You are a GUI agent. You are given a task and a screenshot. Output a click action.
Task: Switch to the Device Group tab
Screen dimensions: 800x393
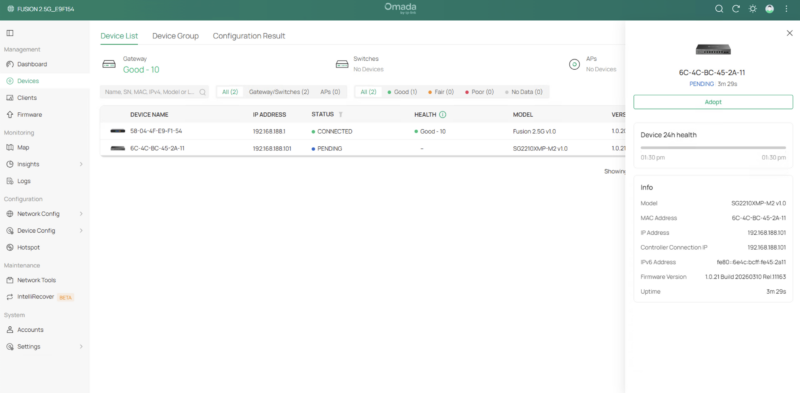pos(176,36)
